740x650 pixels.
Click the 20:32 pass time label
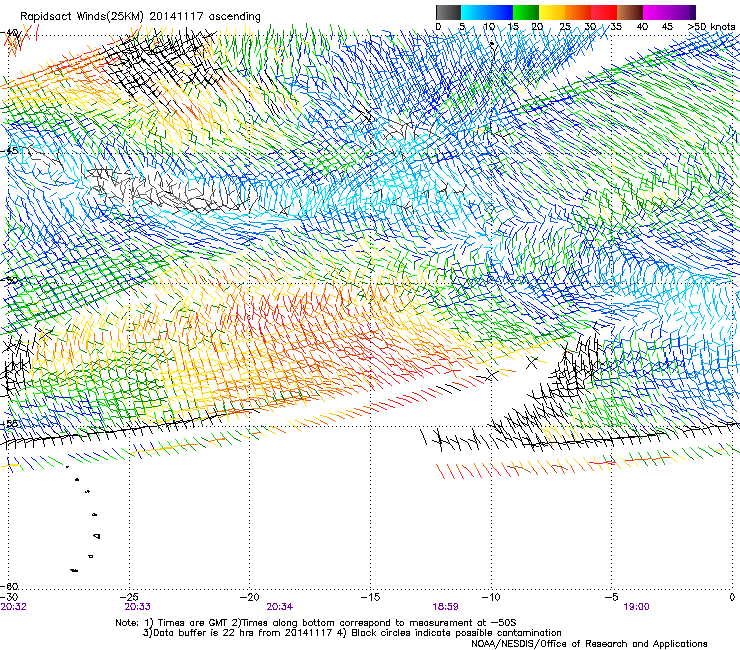pos(14,607)
